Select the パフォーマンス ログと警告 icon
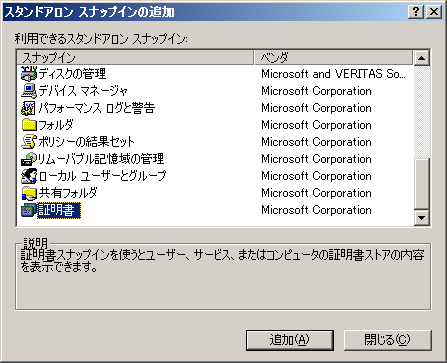This screenshot has width=447, height=363. [x=29, y=108]
